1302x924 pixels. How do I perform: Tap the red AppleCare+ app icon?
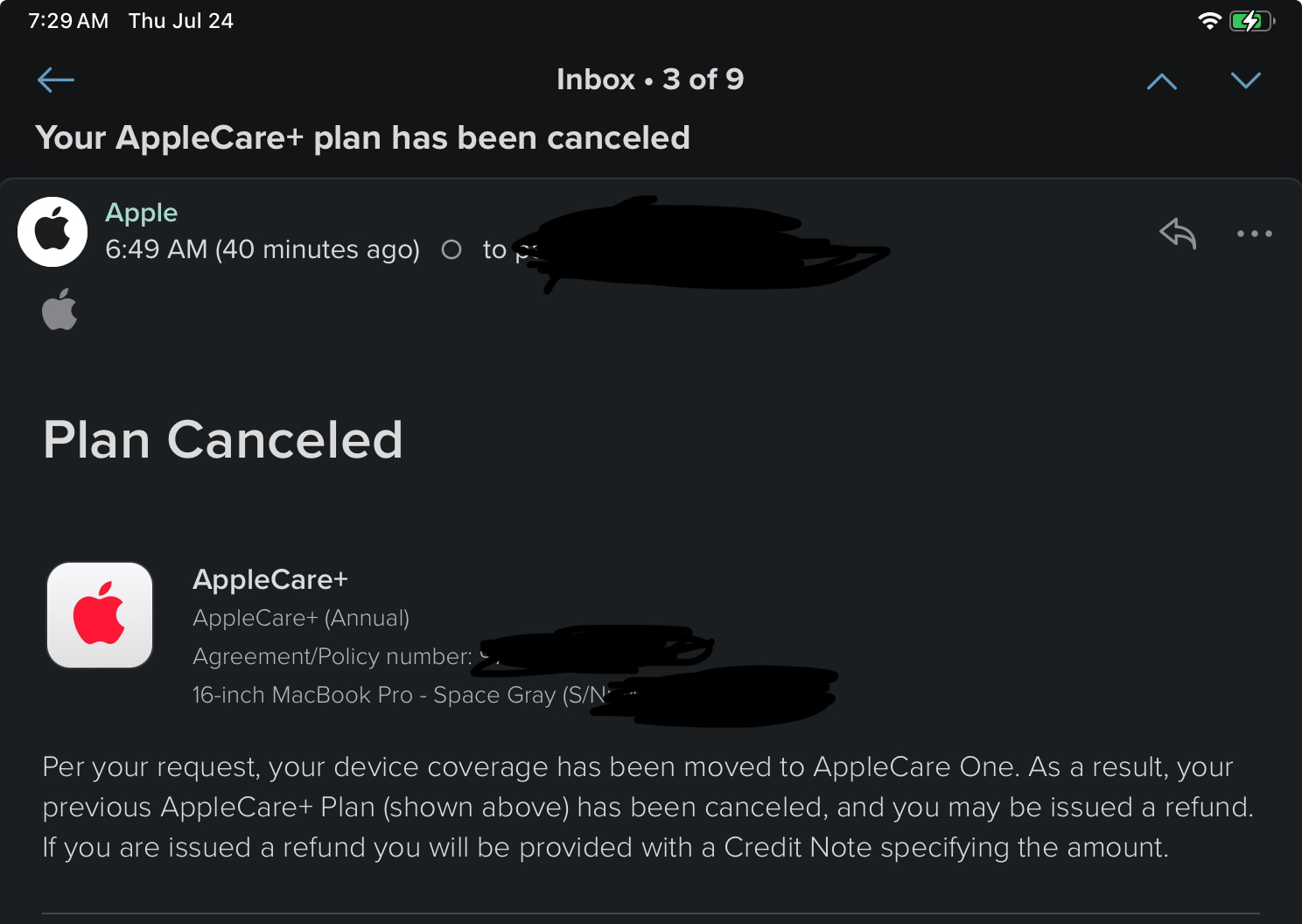[100, 615]
